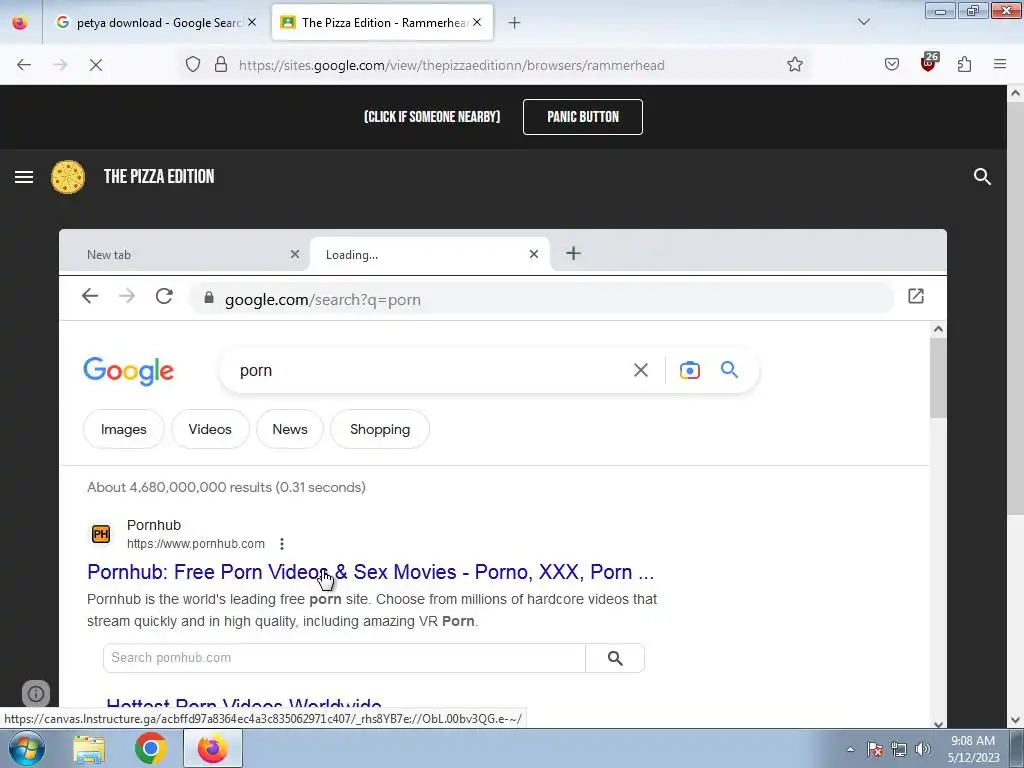1024x768 pixels.
Task: Select The Pizza Edition Rammerhead tab
Action: 382,23
